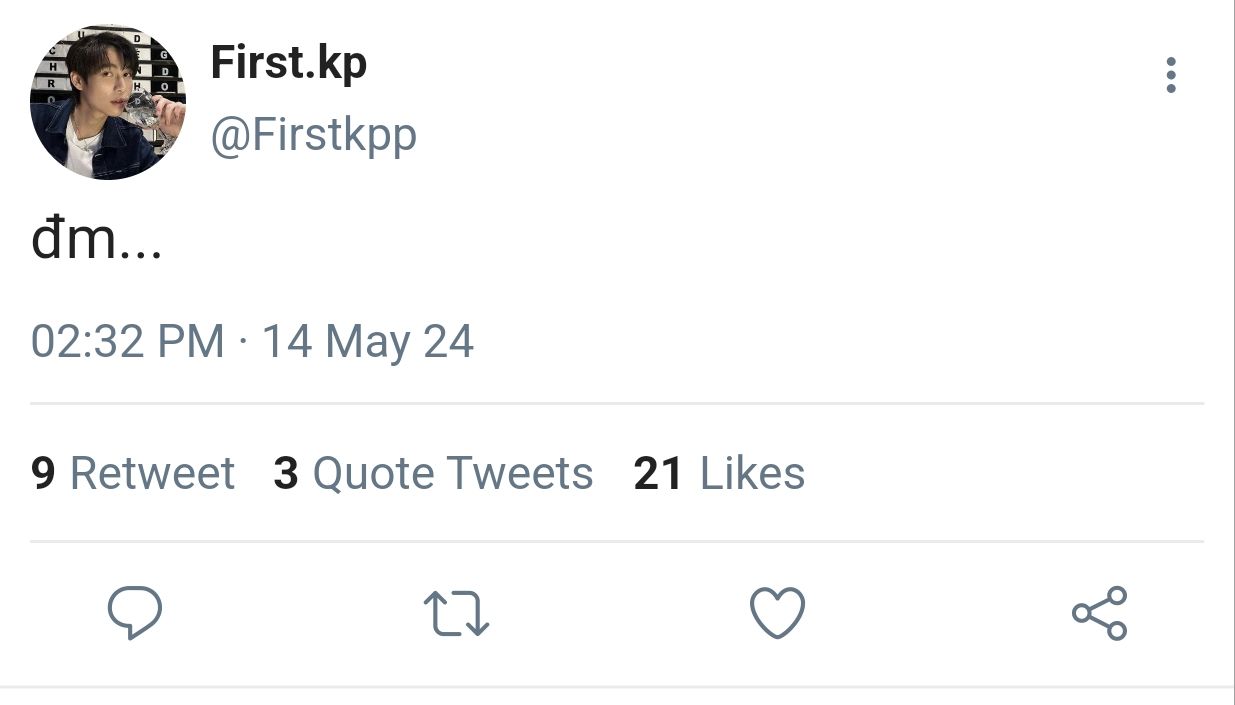This screenshot has height=705, width=1235.
Task: Click the word "Retweet" in the stats row
Action: click(x=152, y=473)
